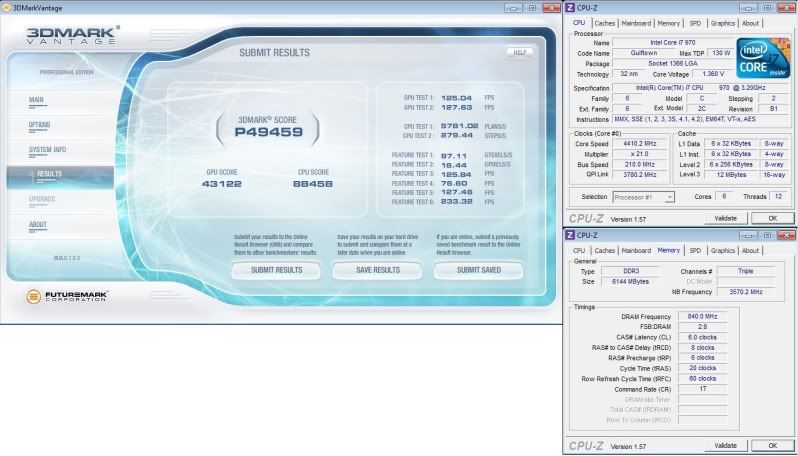Click OK in top CPU-Z window
The image size is (798, 456).
(x=772, y=218)
